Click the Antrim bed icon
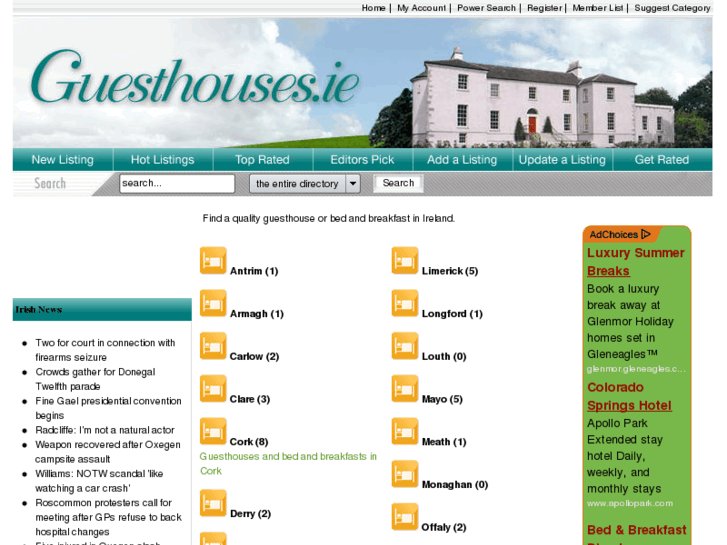Screen dimensions: 727x545 213,261
